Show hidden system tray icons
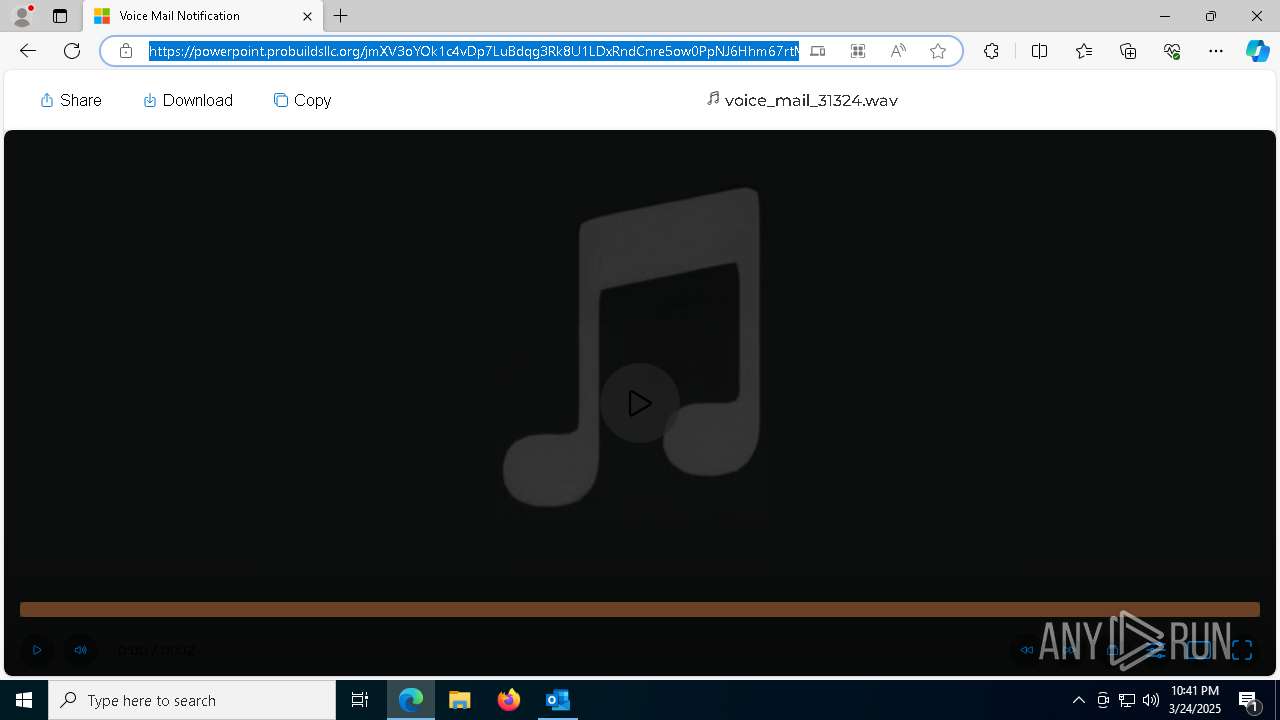Image resolution: width=1280 pixels, height=720 pixels. coord(1078,700)
